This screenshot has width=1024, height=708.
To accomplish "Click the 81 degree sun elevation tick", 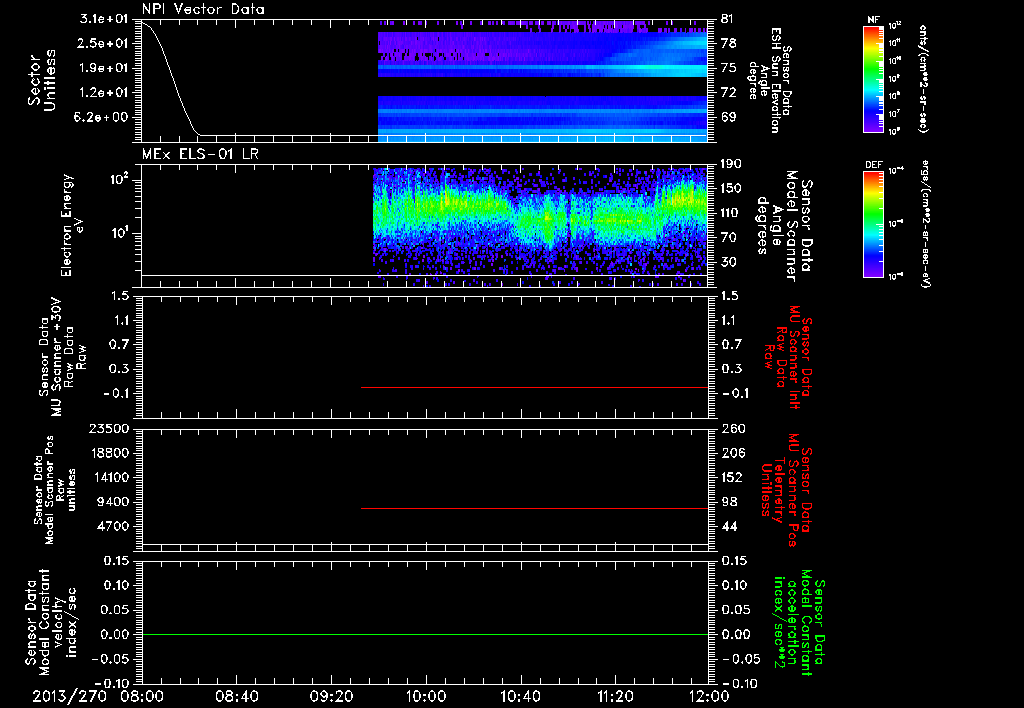I will point(728,18).
